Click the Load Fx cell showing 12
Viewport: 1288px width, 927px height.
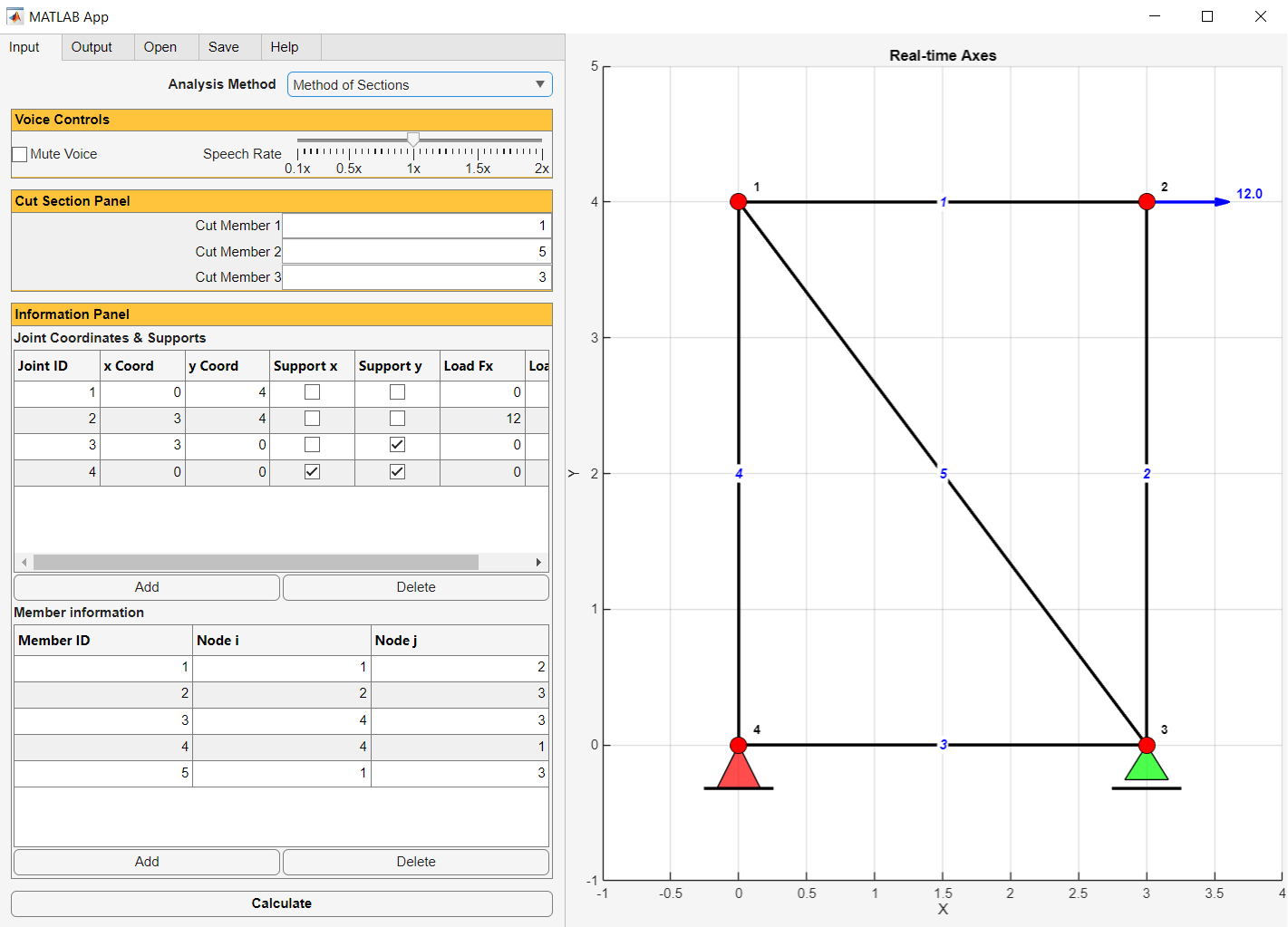coord(482,419)
